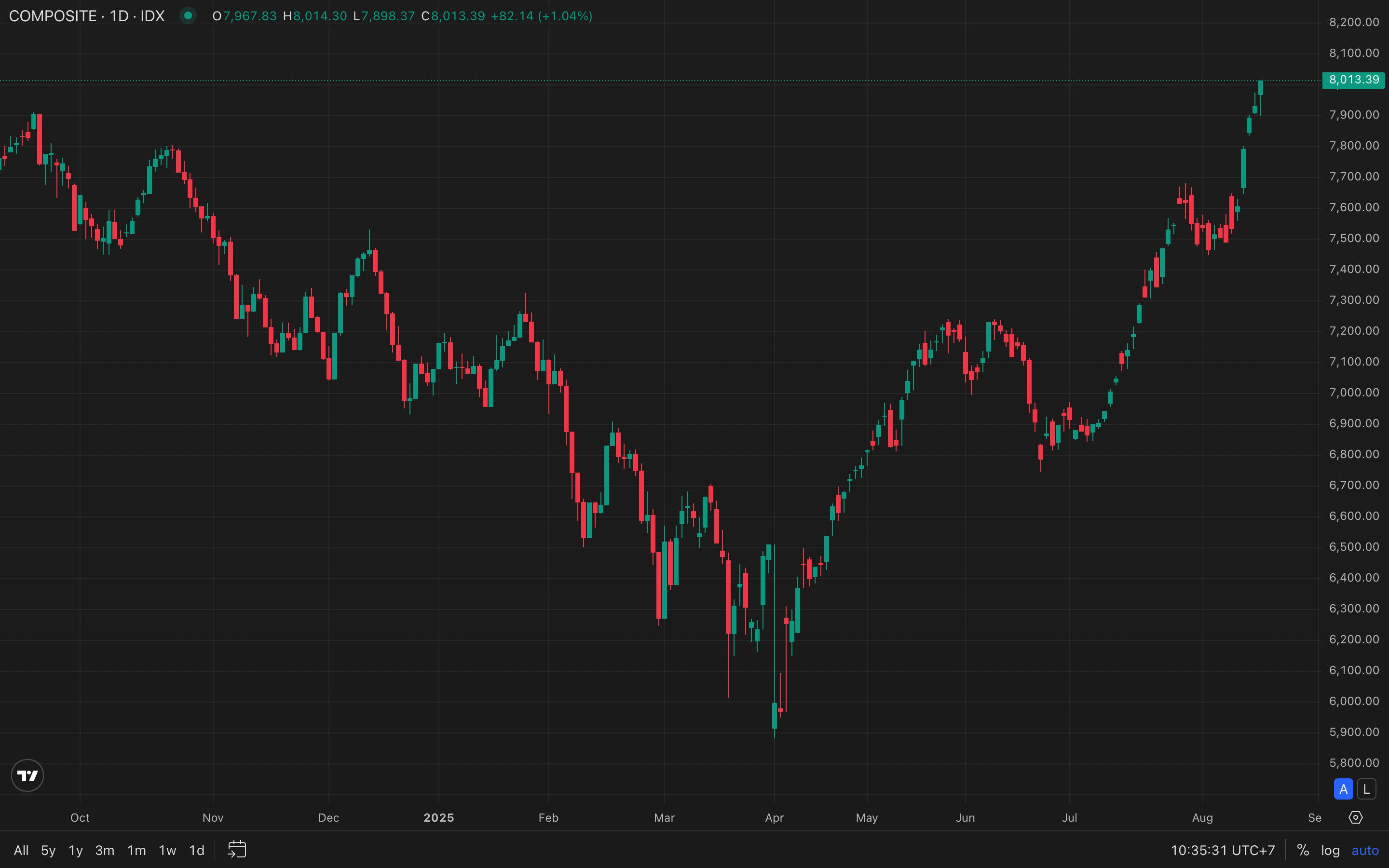Viewport: 1389px width, 868px height.
Task: Toggle auto scale mode
Action: tap(1365, 850)
